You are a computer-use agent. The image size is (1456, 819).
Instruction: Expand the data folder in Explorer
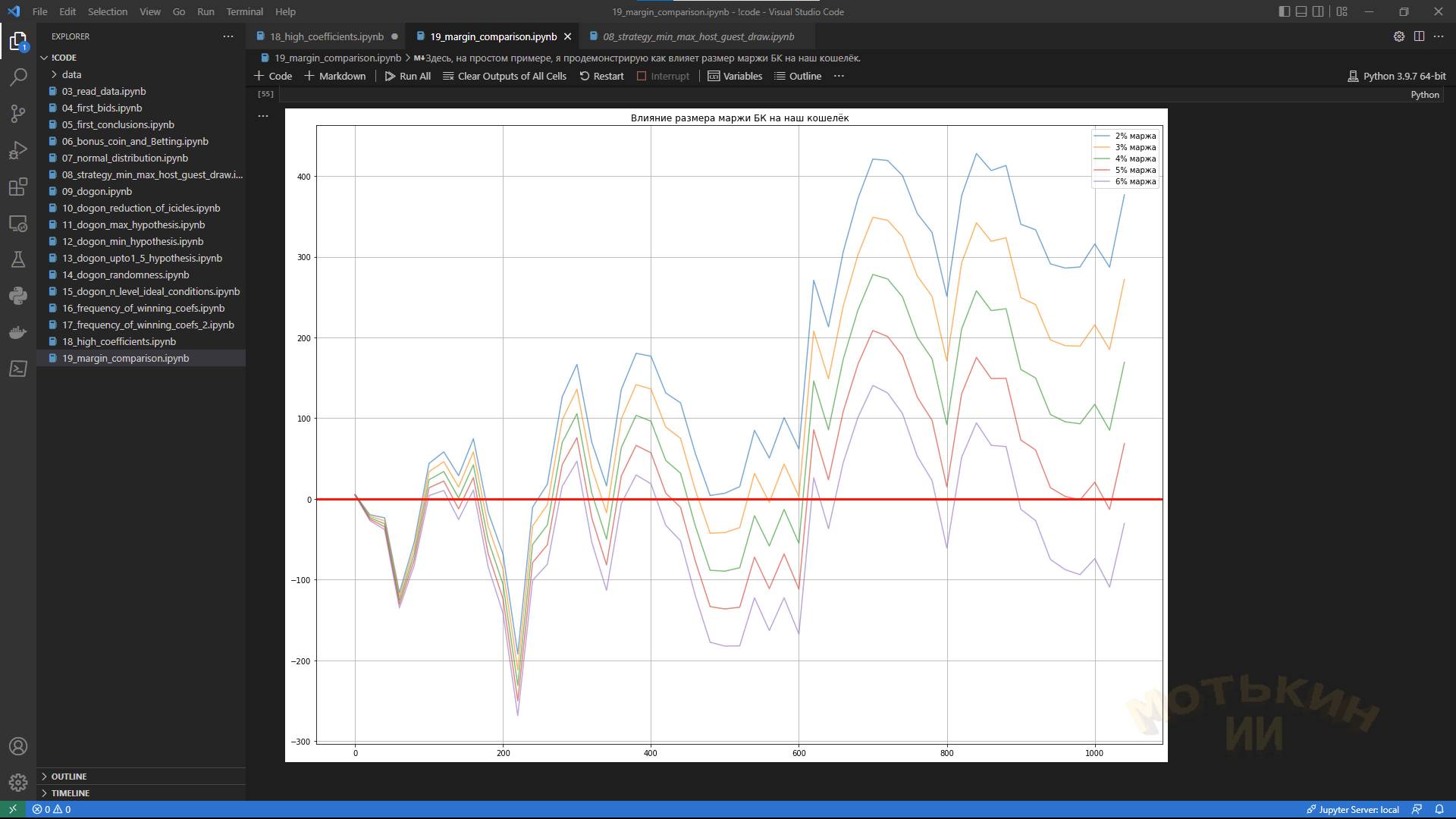tap(72, 74)
